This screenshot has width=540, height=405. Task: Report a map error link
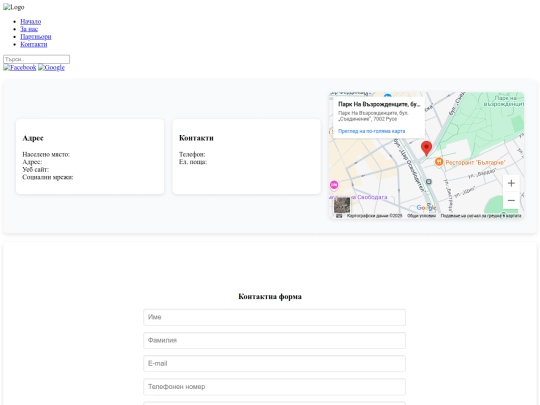(x=481, y=216)
